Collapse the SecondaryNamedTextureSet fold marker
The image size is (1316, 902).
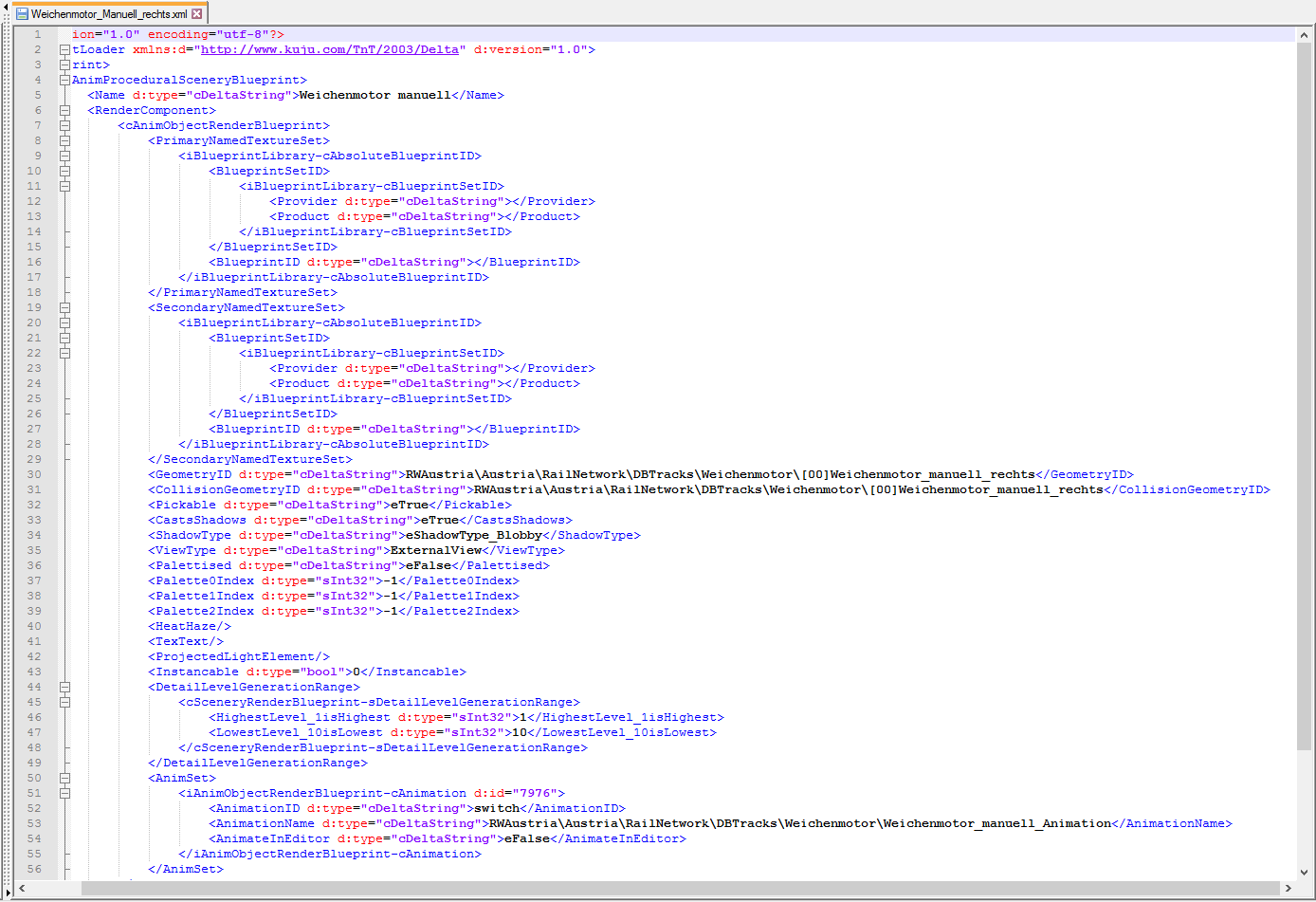pos(64,307)
